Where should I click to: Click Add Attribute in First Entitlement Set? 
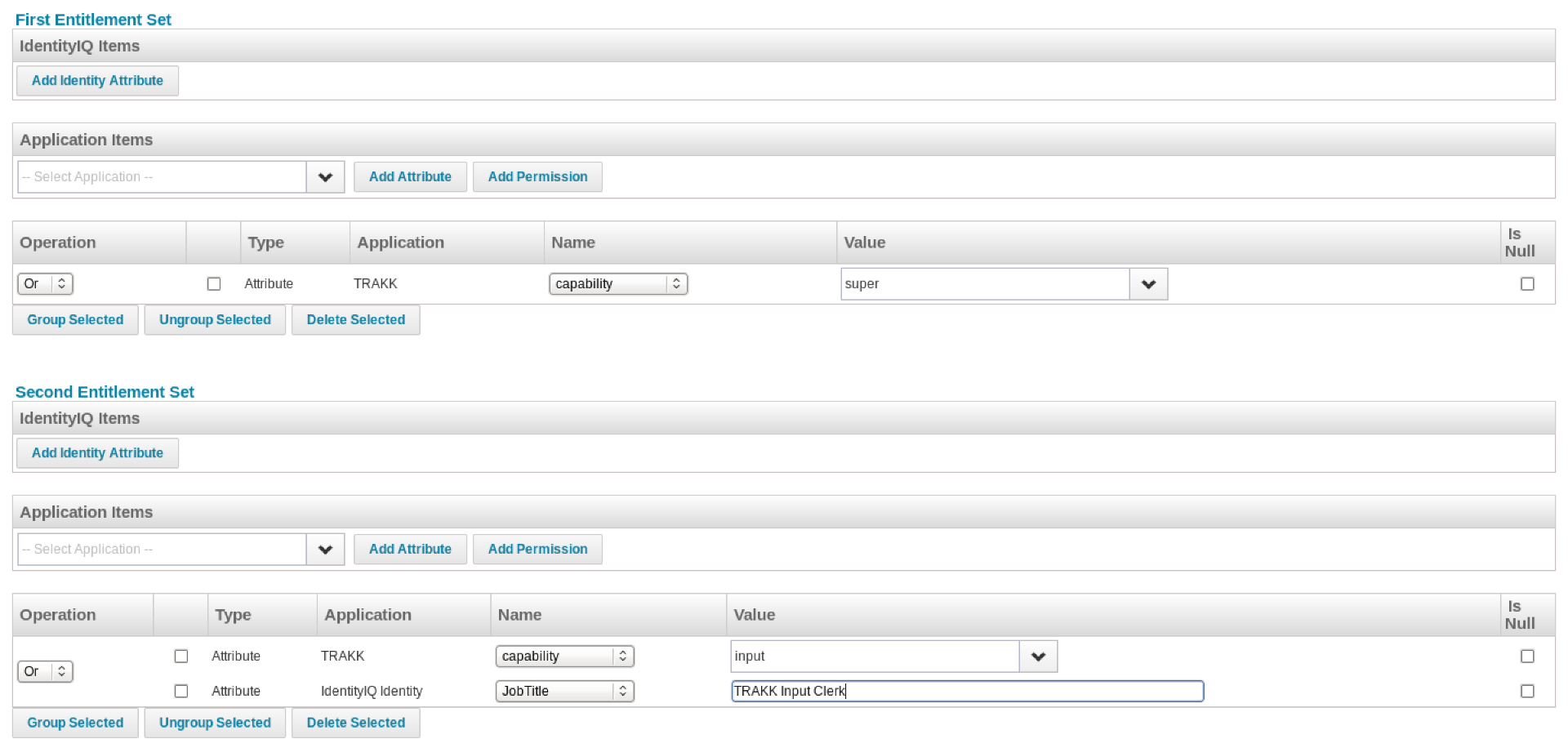point(410,177)
